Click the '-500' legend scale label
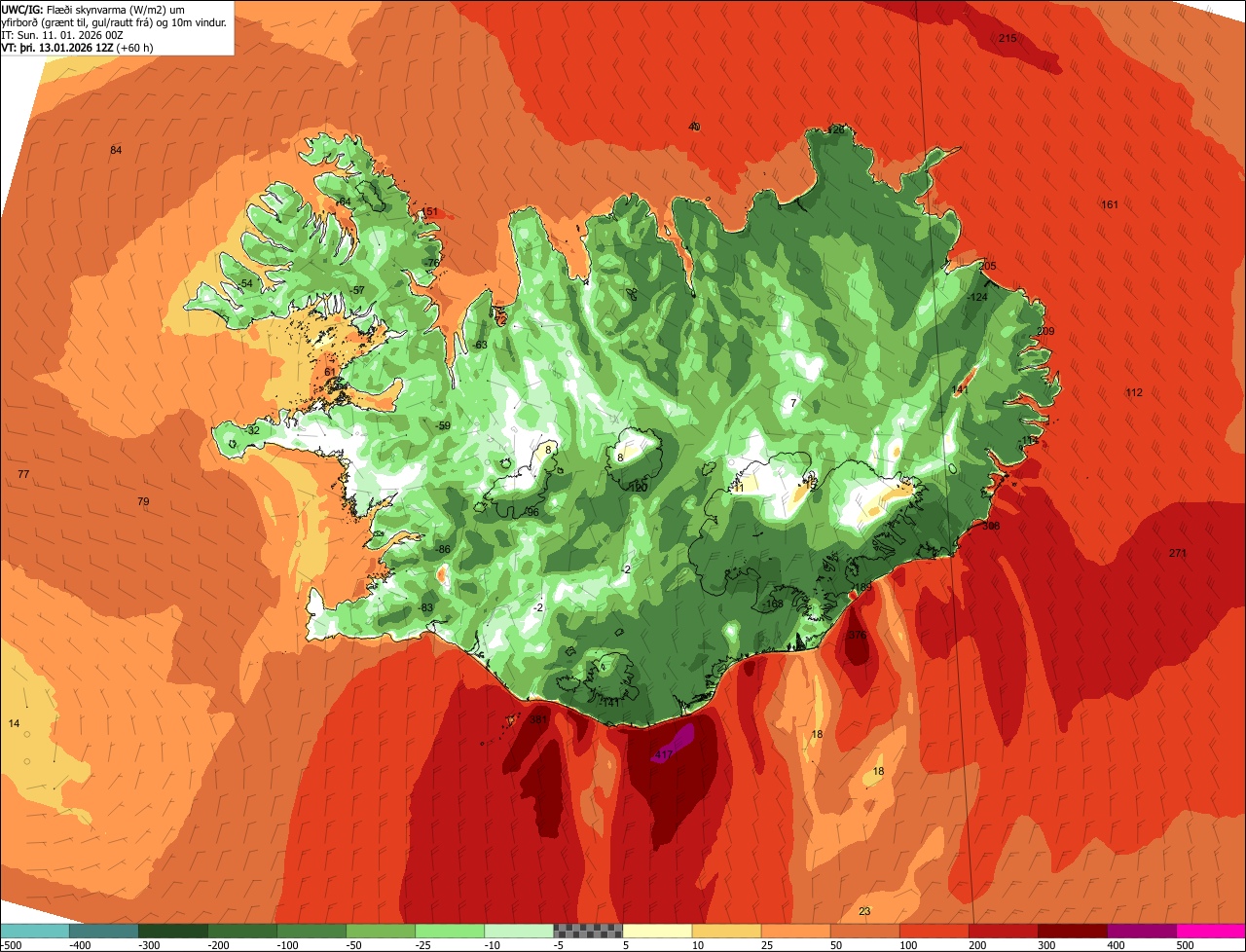1246x952 pixels. click(x=10, y=945)
